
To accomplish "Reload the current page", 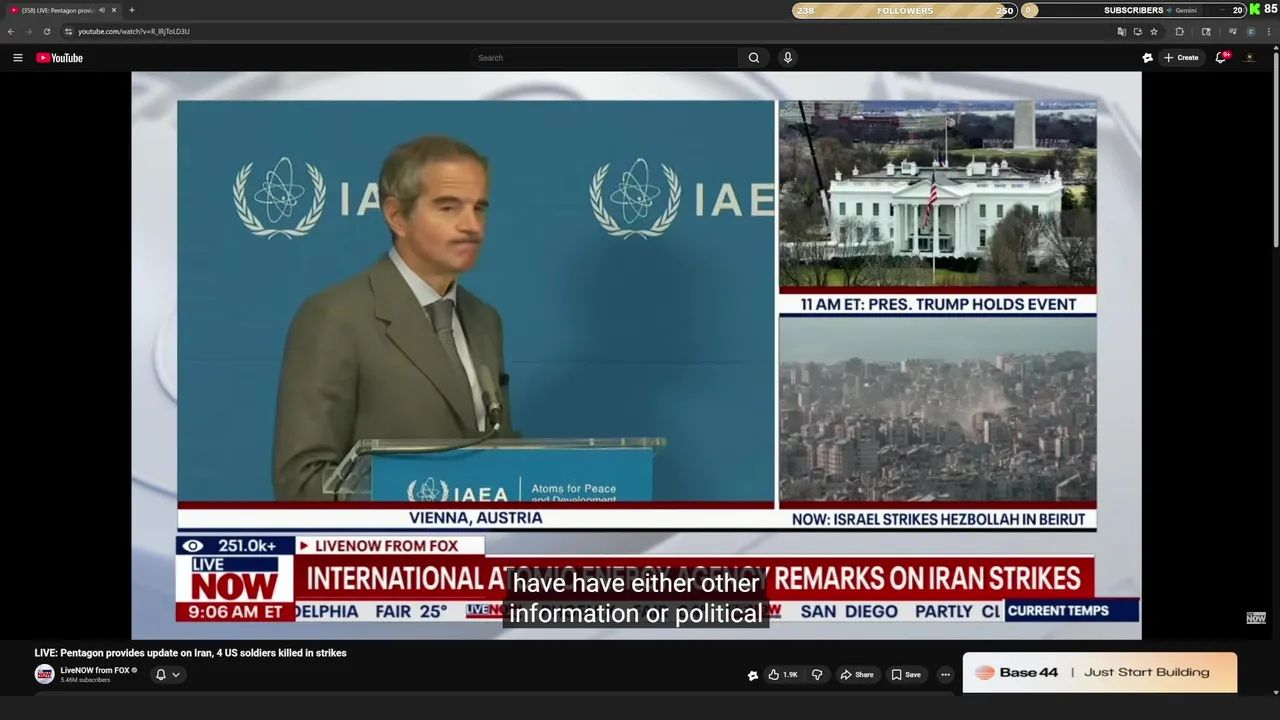I will tap(46, 31).
